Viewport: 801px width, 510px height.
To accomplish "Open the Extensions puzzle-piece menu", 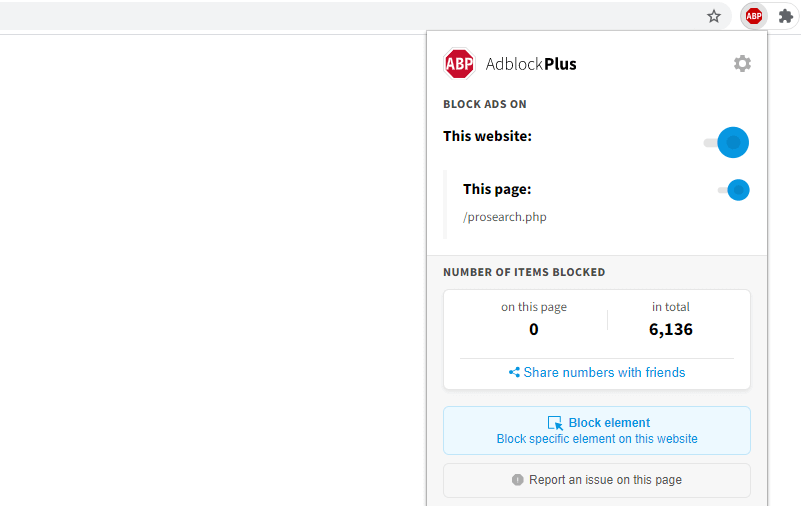I will (785, 16).
